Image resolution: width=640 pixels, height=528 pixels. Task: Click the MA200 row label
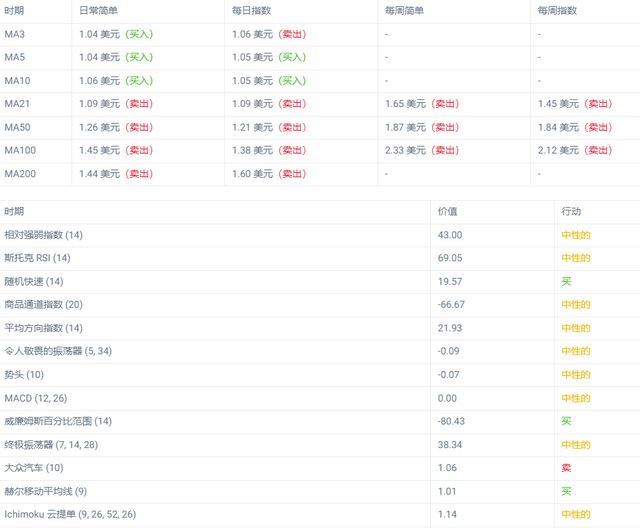point(20,174)
